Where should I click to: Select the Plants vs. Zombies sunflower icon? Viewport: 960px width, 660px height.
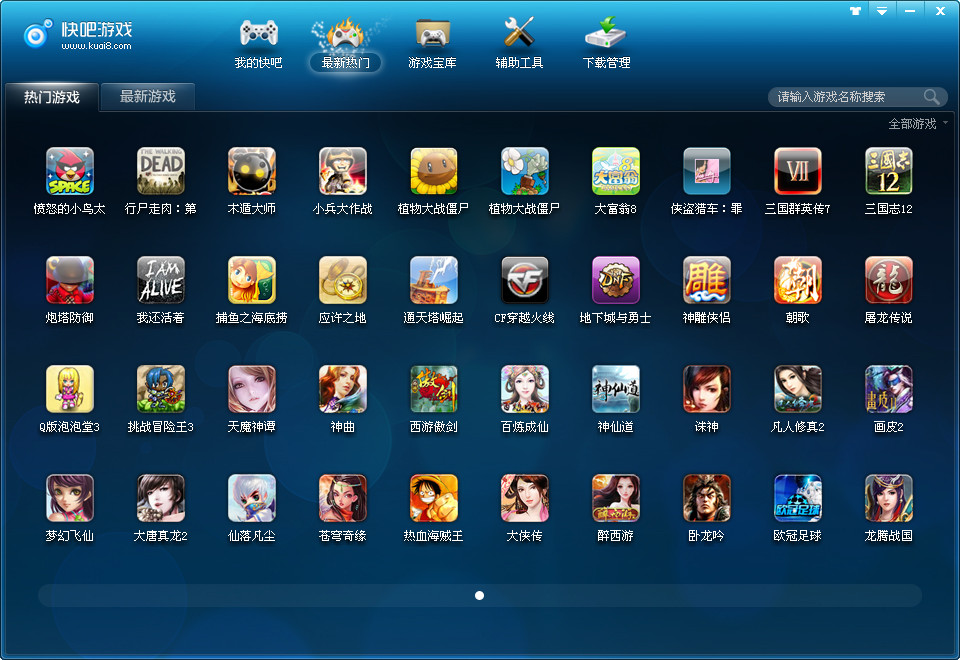pyautogui.click(x=434, y=171)
